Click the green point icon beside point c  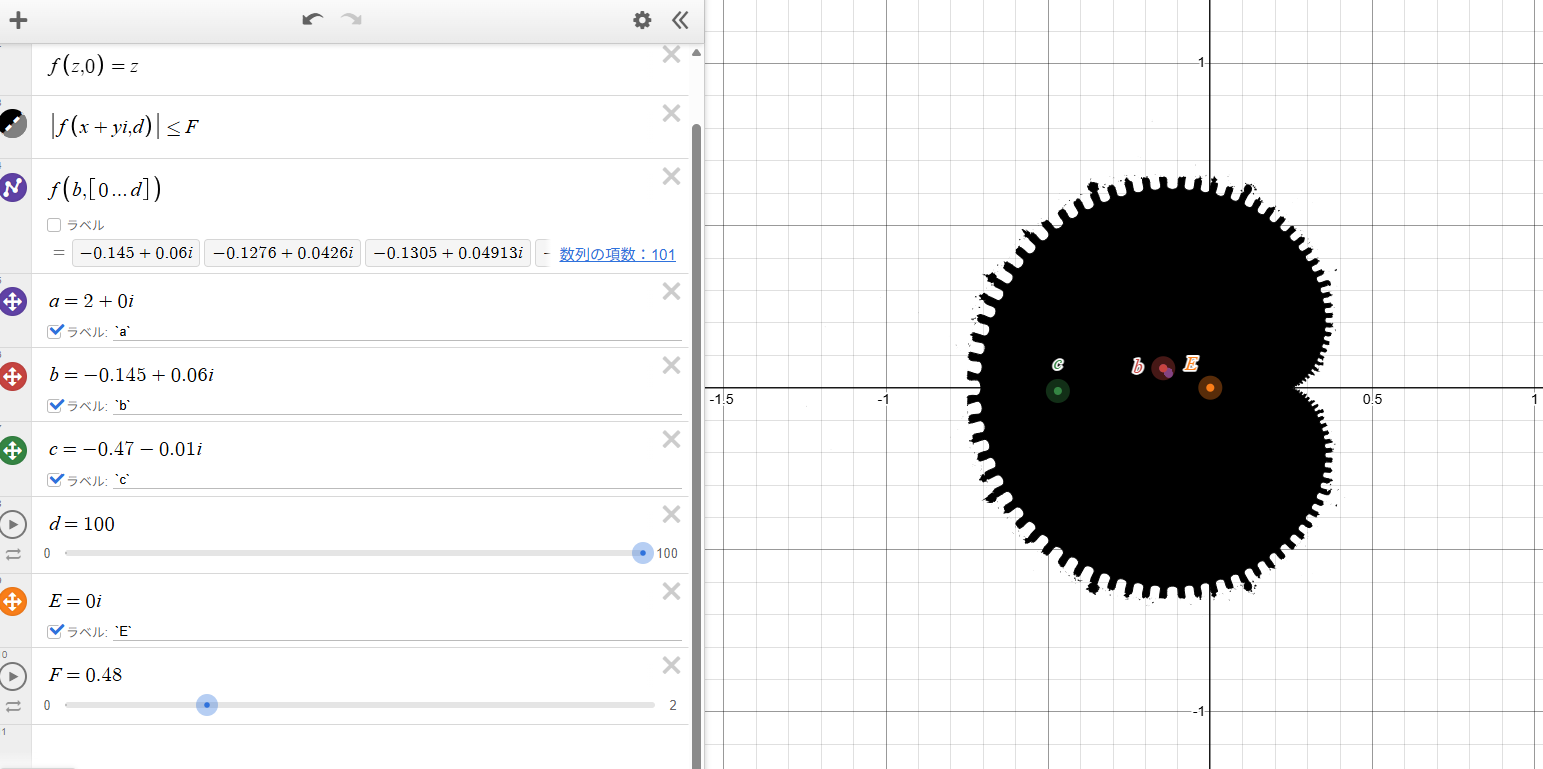click(x=13, y=450)
